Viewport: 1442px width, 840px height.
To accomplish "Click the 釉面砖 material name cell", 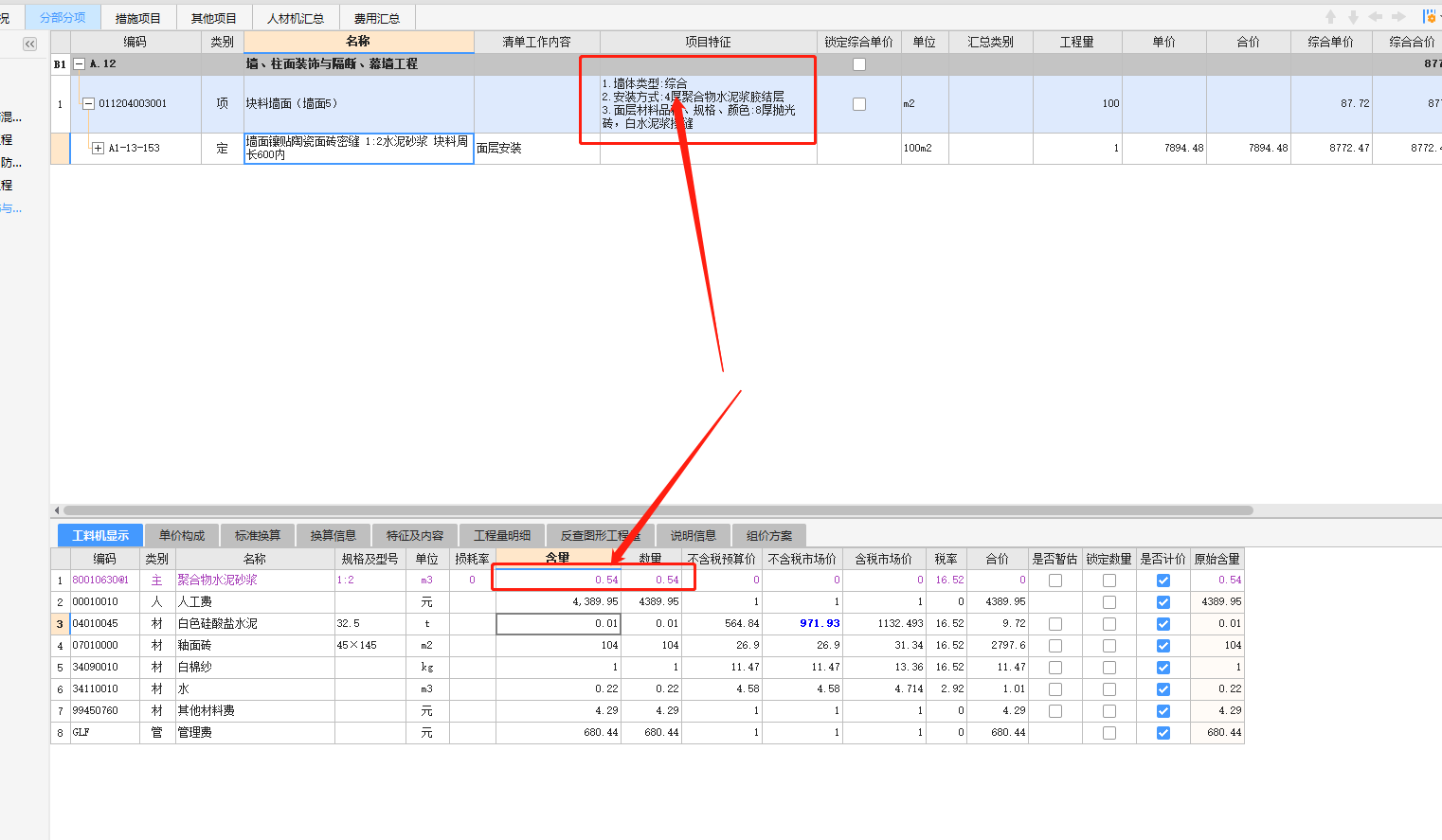I will (255, 646).
